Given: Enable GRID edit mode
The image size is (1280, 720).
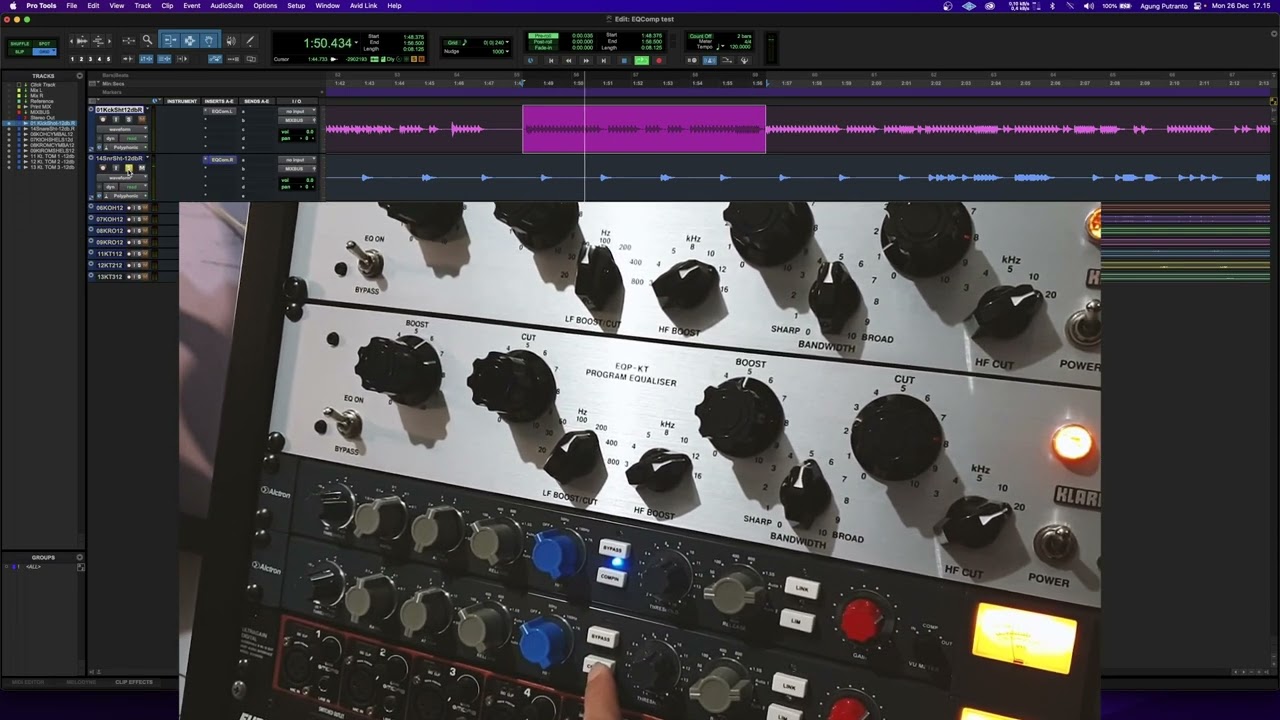Looking at the screenshot, I should (x=44, y=52).
